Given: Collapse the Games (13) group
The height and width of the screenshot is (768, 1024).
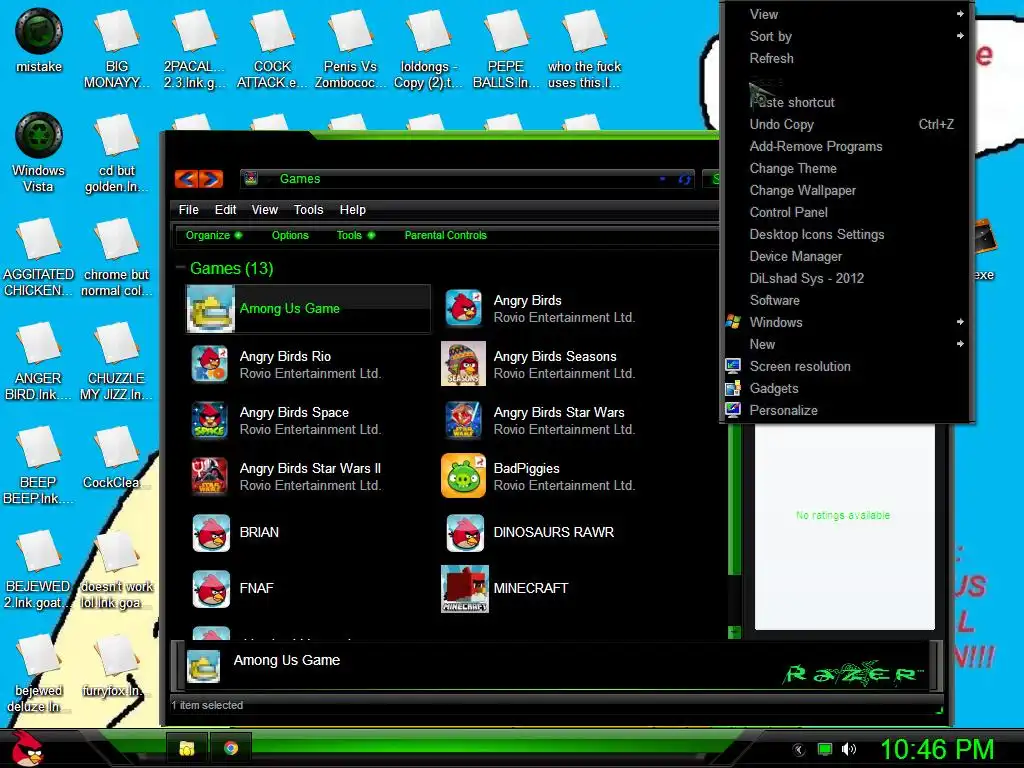Looking at the screenshot, I should (180, 268).
